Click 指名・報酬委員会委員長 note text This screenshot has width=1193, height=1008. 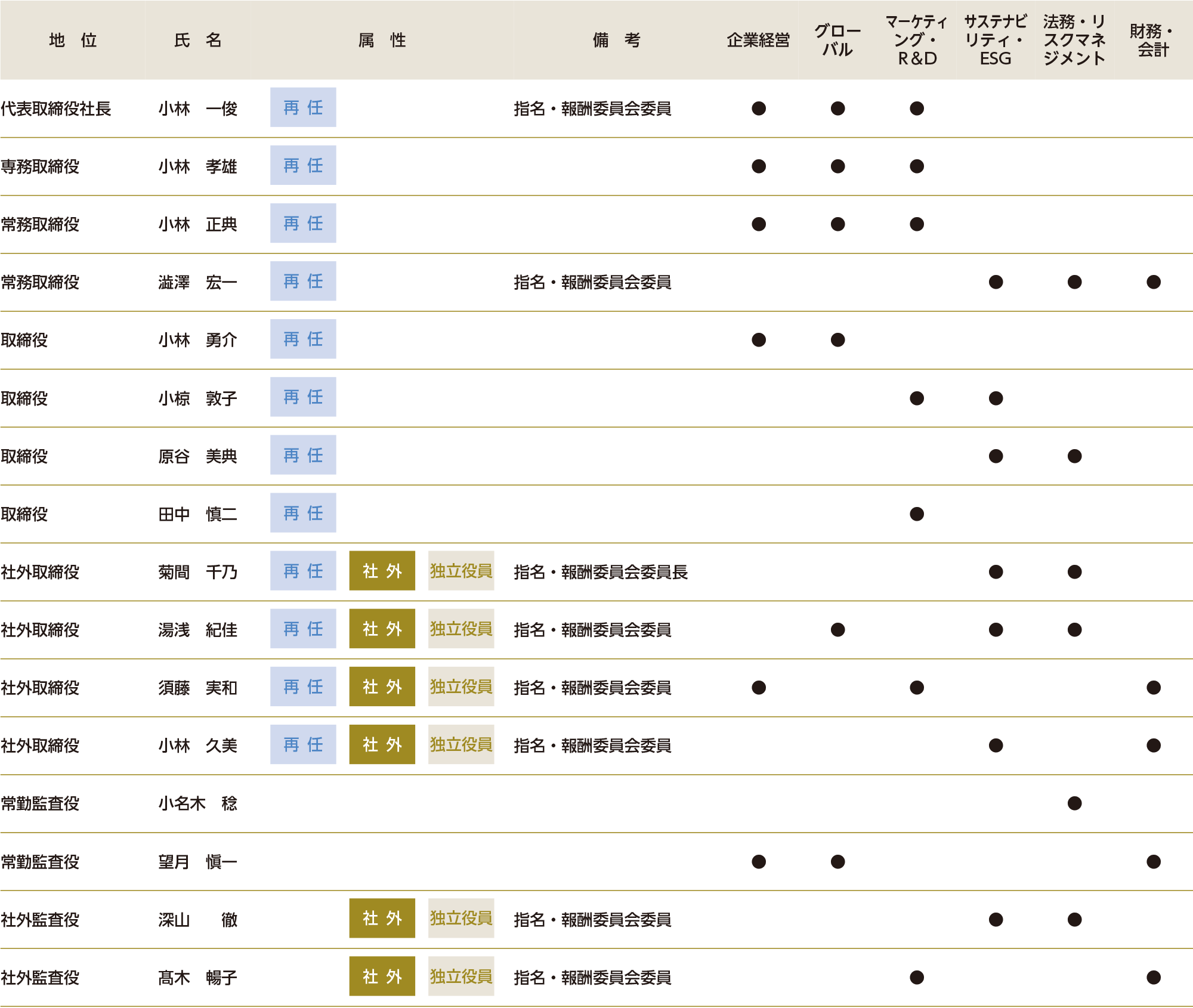600,572
